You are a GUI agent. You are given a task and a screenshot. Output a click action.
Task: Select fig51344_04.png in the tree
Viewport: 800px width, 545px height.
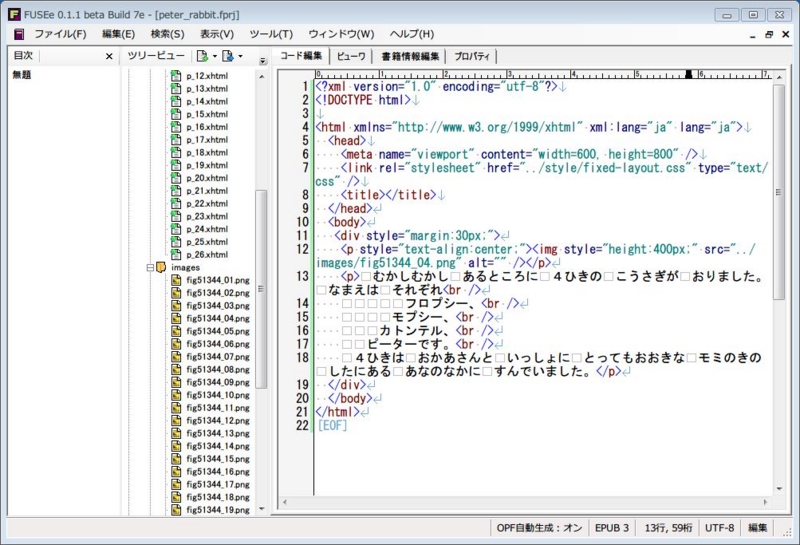218,318
